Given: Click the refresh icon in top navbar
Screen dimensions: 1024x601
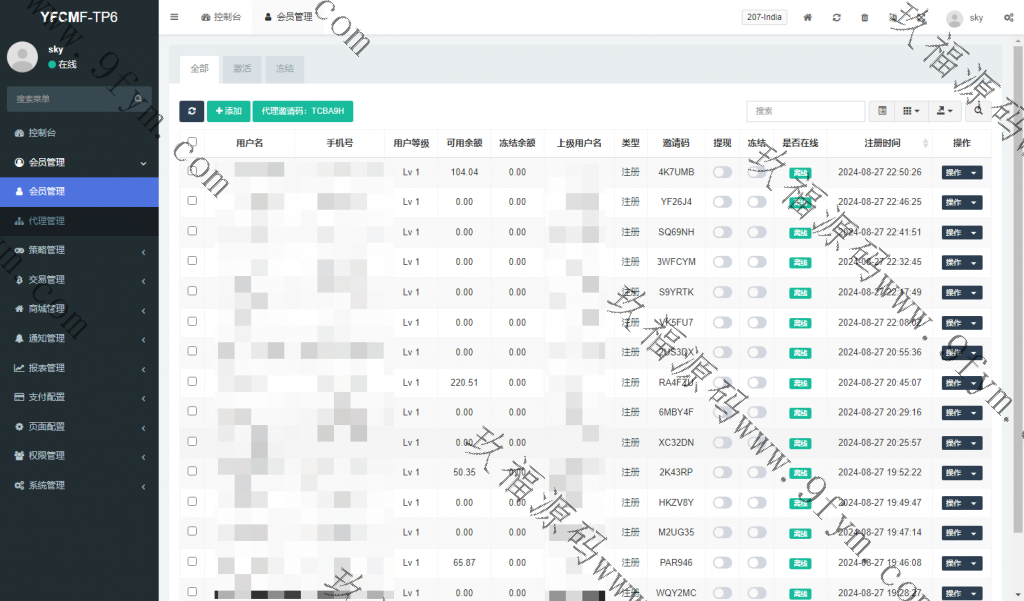Looking at the screenshot, I should tap(836, 18).
